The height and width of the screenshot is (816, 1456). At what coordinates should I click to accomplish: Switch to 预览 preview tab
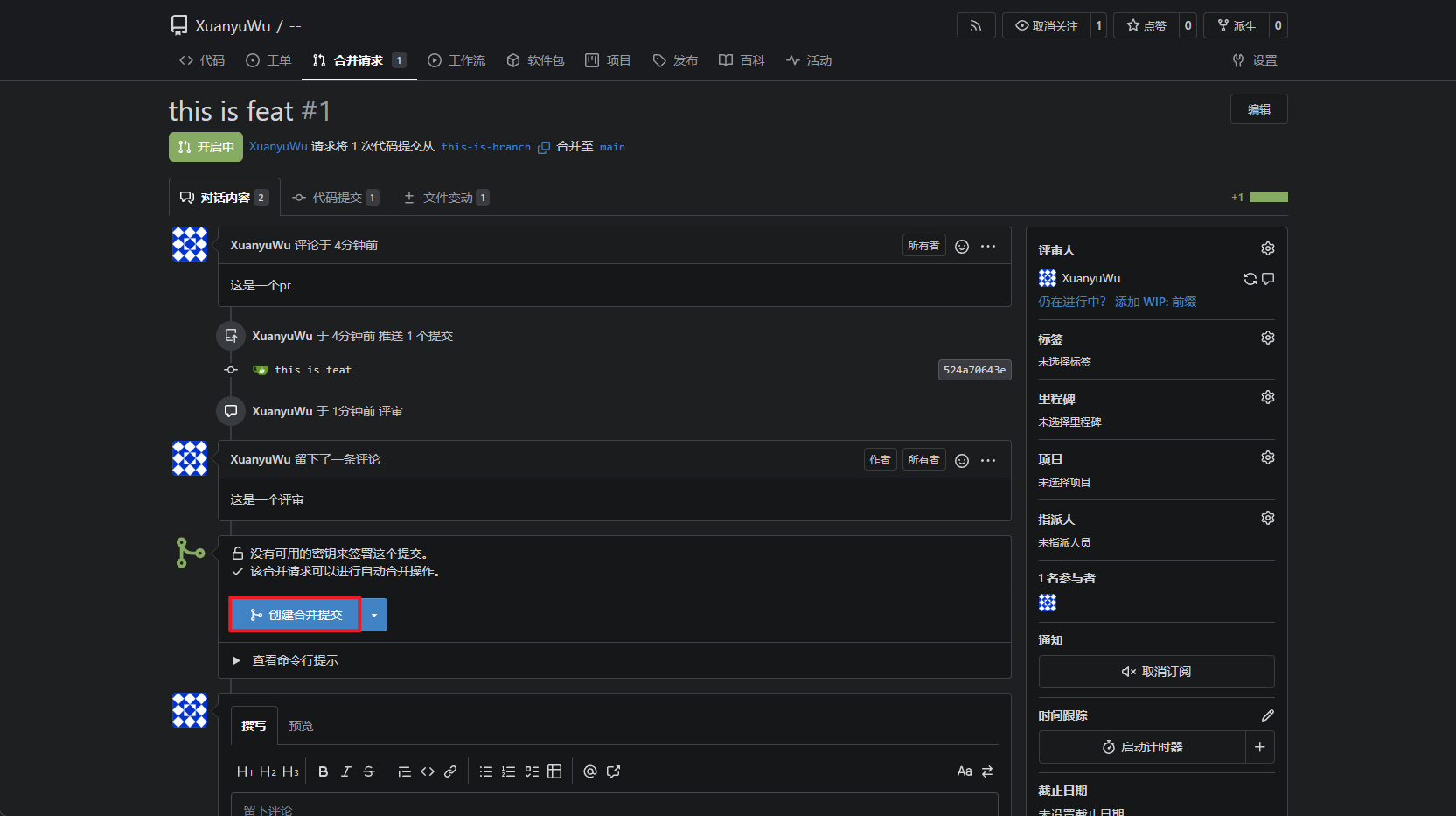tap(301, 726)
